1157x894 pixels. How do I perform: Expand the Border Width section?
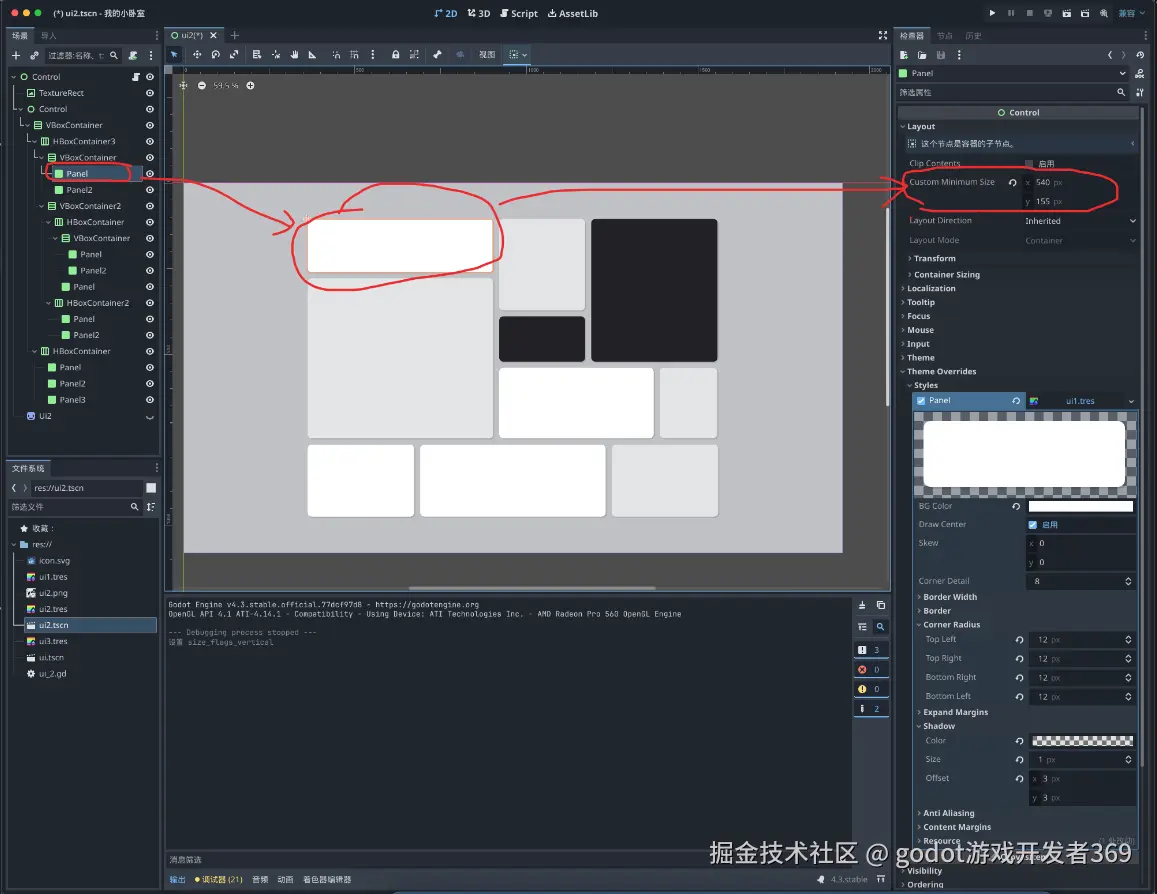pos(949,597)
